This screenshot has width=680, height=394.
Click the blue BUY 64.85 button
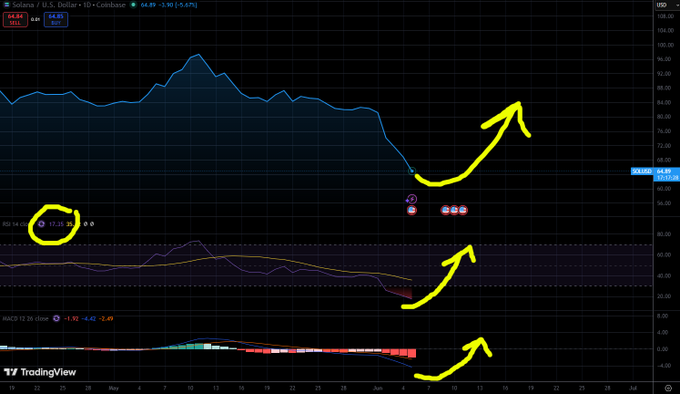tap(56, 20)
